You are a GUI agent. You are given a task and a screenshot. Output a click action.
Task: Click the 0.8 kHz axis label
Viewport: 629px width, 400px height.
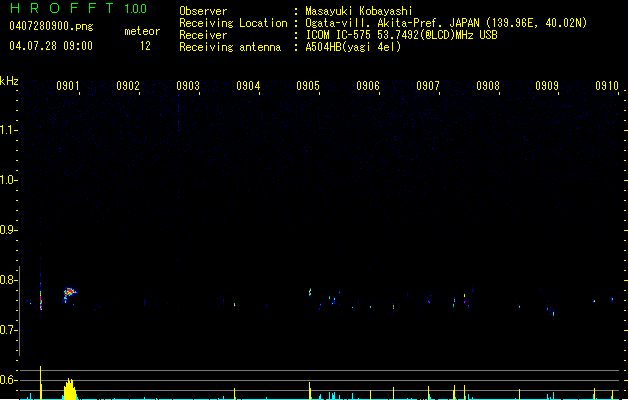[8, 280]
